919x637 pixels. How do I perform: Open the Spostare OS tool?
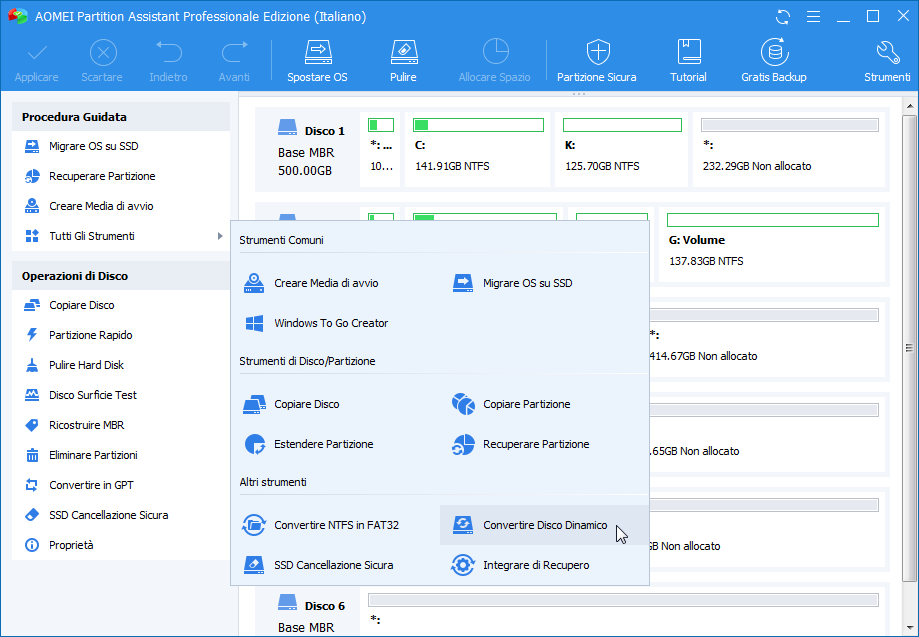tap(317, 61)
